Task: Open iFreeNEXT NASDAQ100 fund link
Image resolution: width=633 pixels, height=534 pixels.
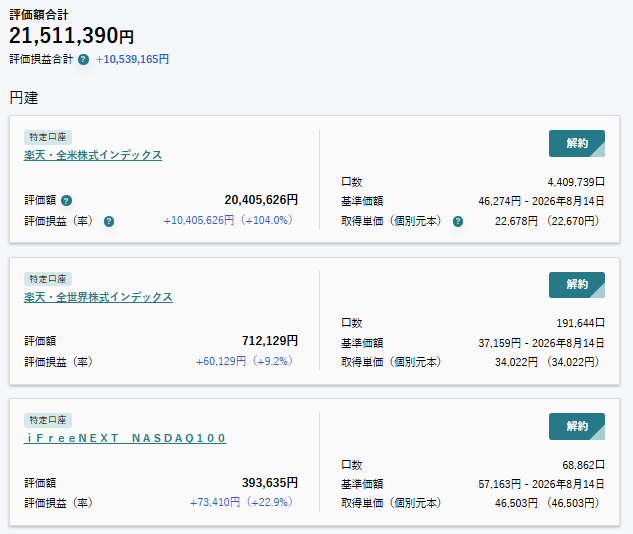Action: tap(125, 438)
